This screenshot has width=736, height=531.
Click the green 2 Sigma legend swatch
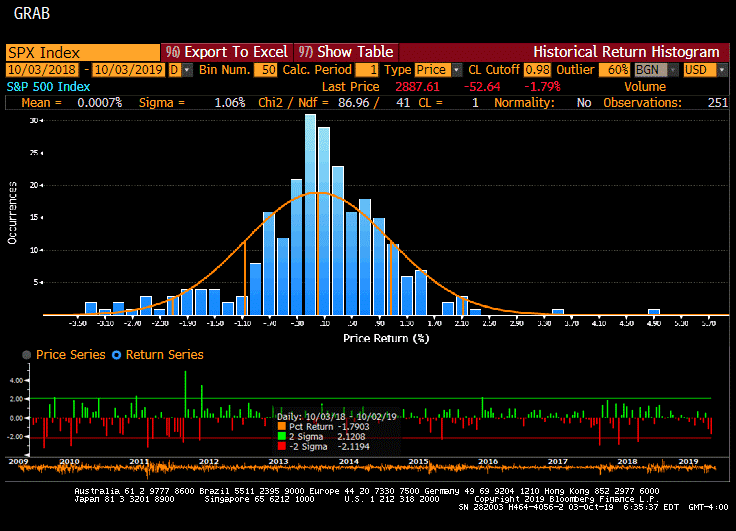(282, 436)
